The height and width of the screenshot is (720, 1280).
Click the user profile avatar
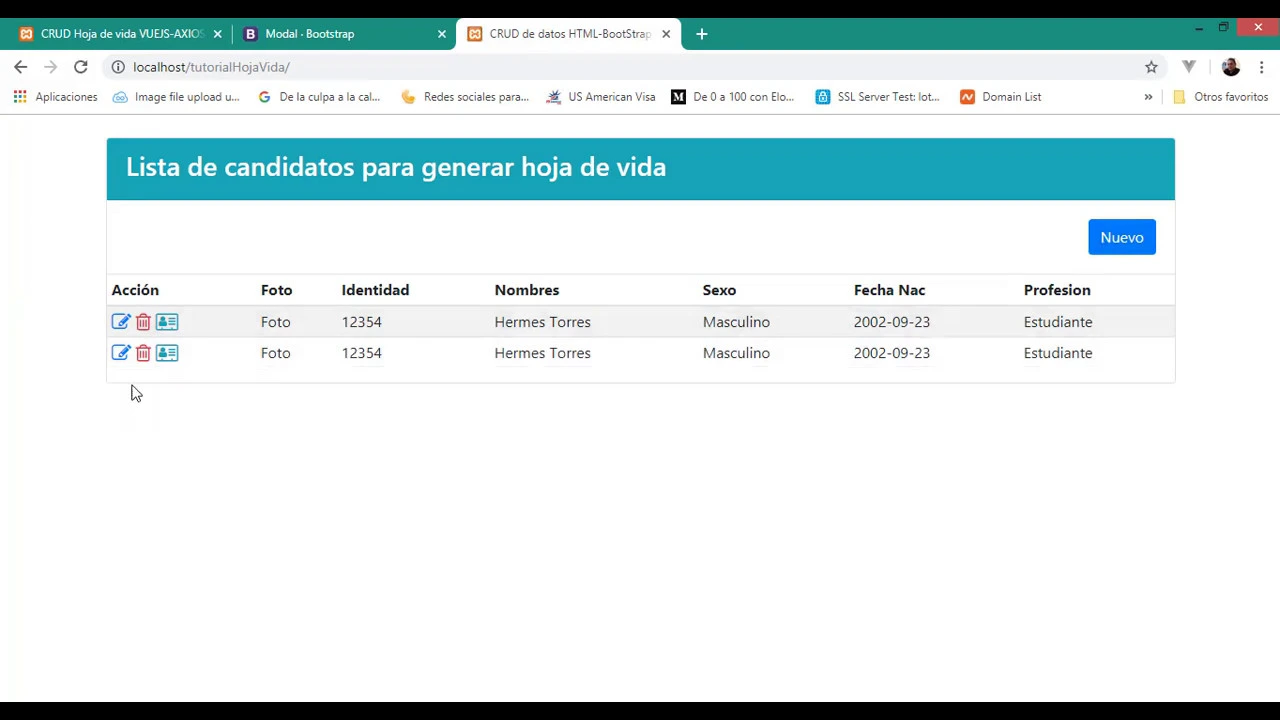click(1231, 67)
